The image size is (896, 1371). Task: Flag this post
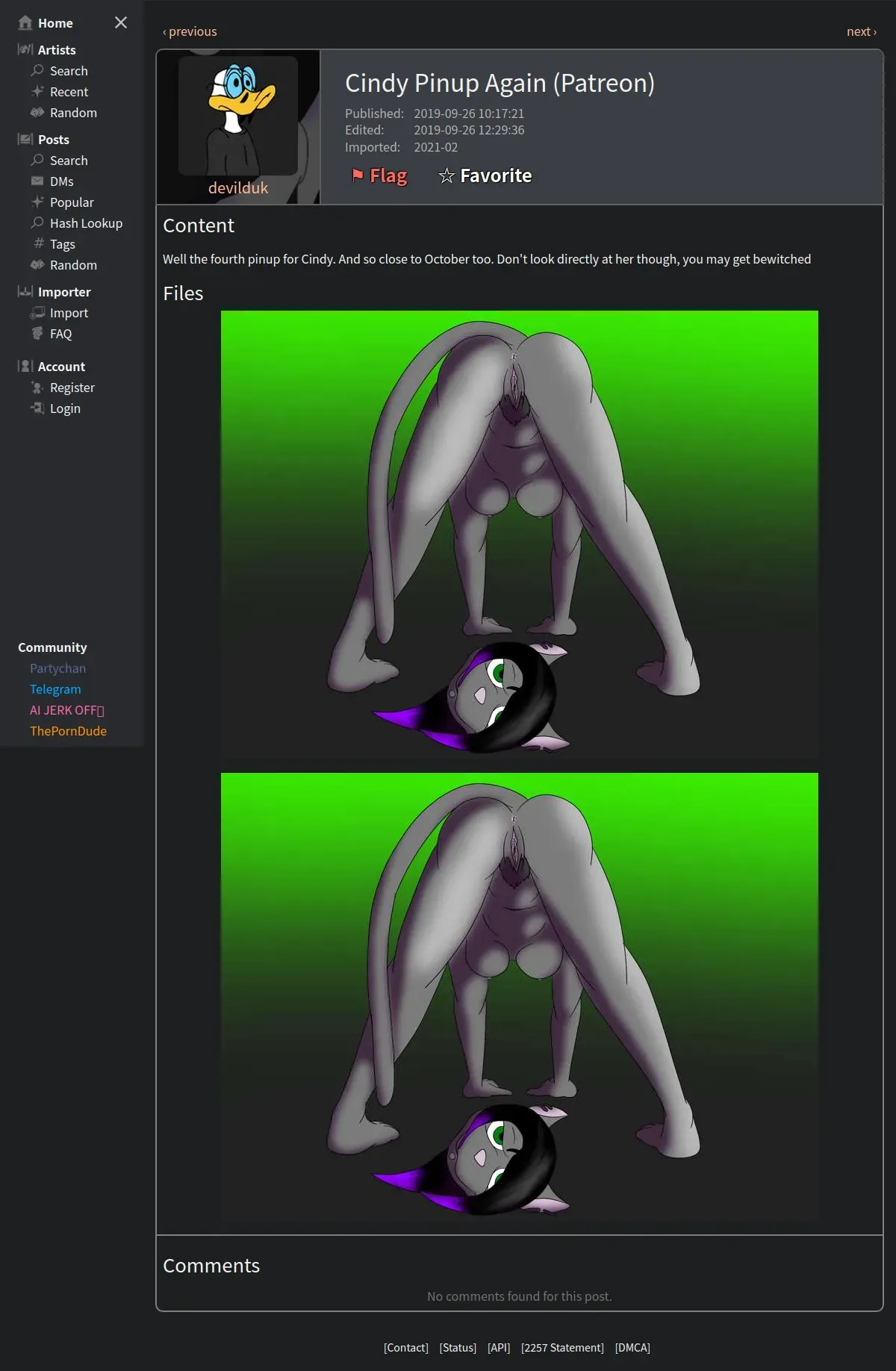[379, 175]
